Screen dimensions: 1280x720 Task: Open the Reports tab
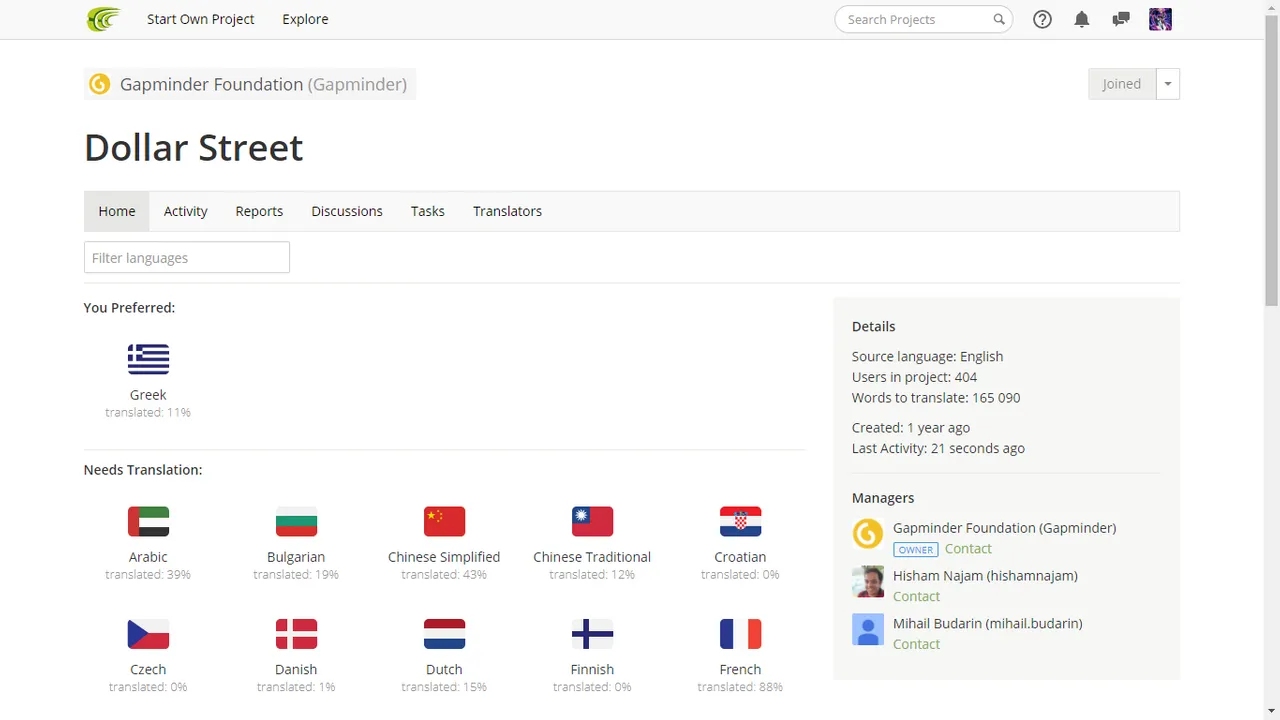(259, 211)
